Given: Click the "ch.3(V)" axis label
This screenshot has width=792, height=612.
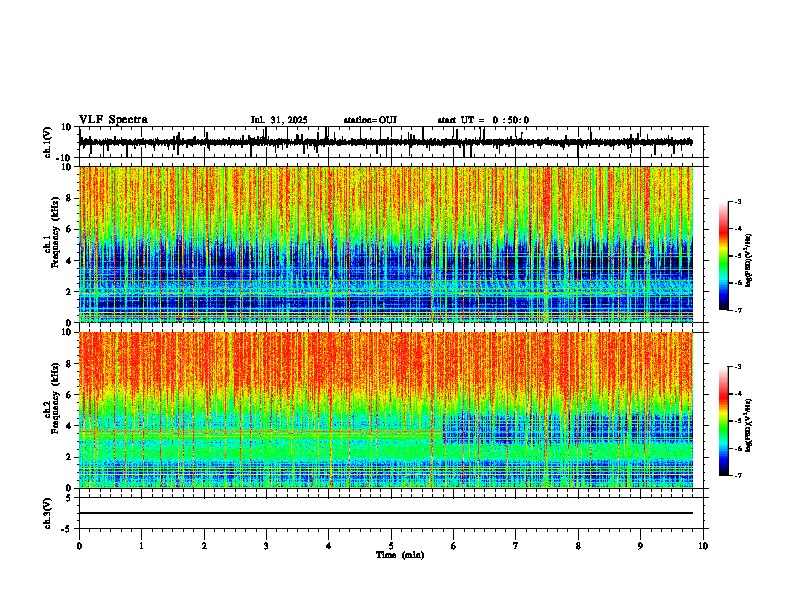Looking at the screenshot, I should click(x=48, y=514).
